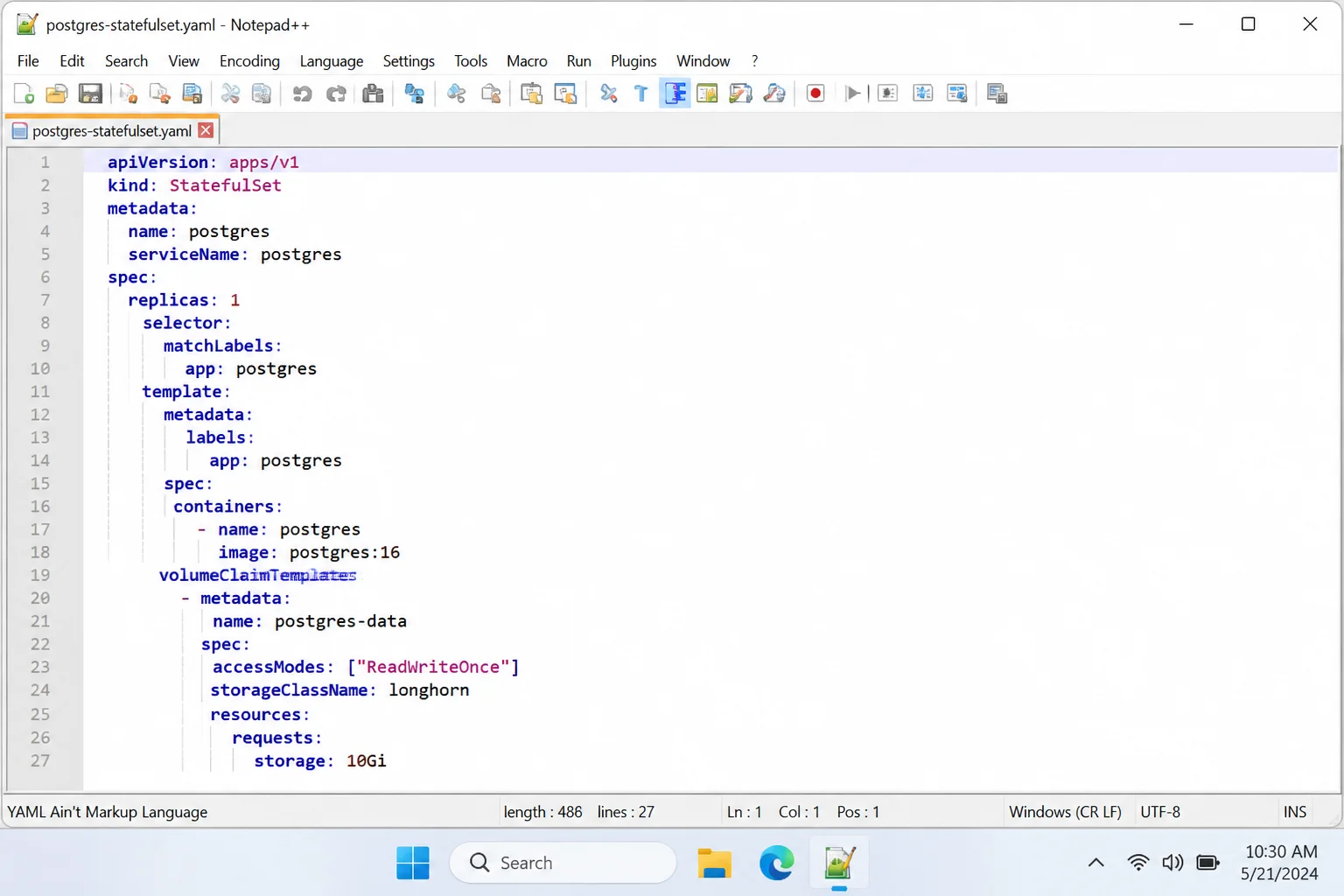Click the battery tray icon

click(1207, 863)
